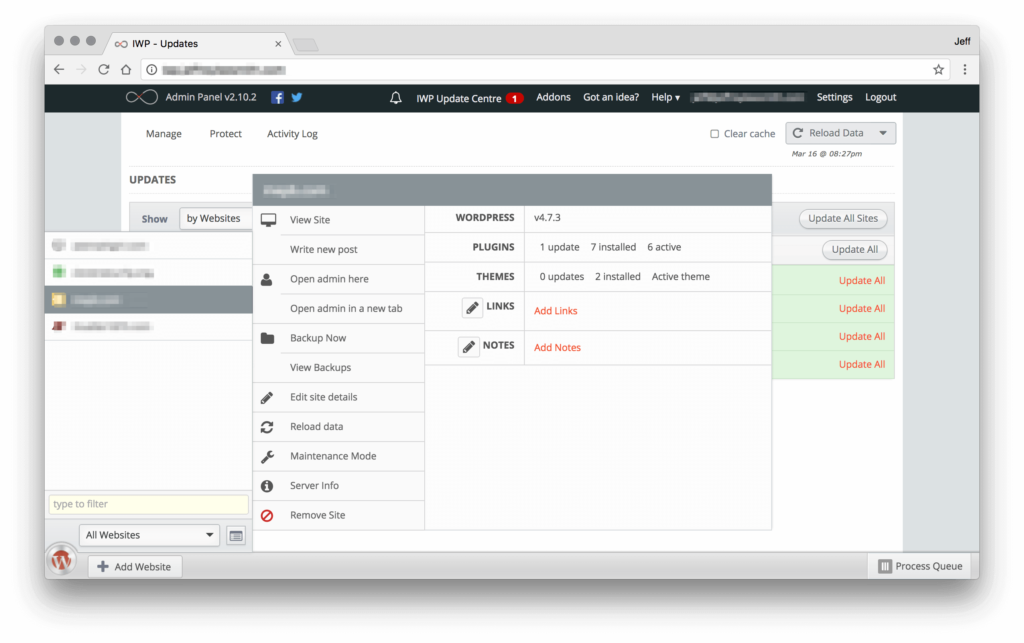Expand the Reload Data dropdown arrow
The height and width of the screenshot is (643, 1024).
point(883,133)
